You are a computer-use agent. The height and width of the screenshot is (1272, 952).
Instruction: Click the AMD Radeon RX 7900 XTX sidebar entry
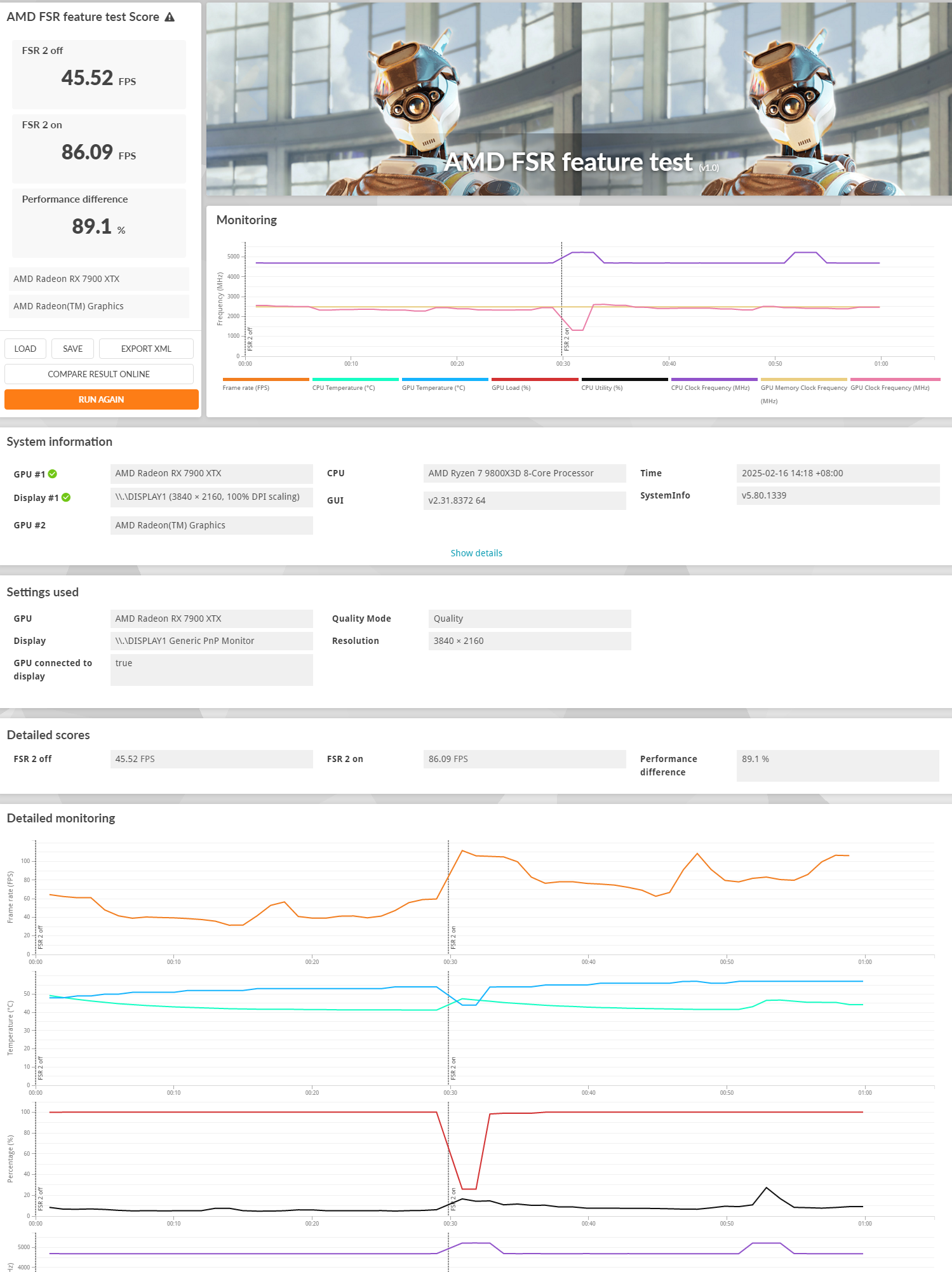(99, 279)
